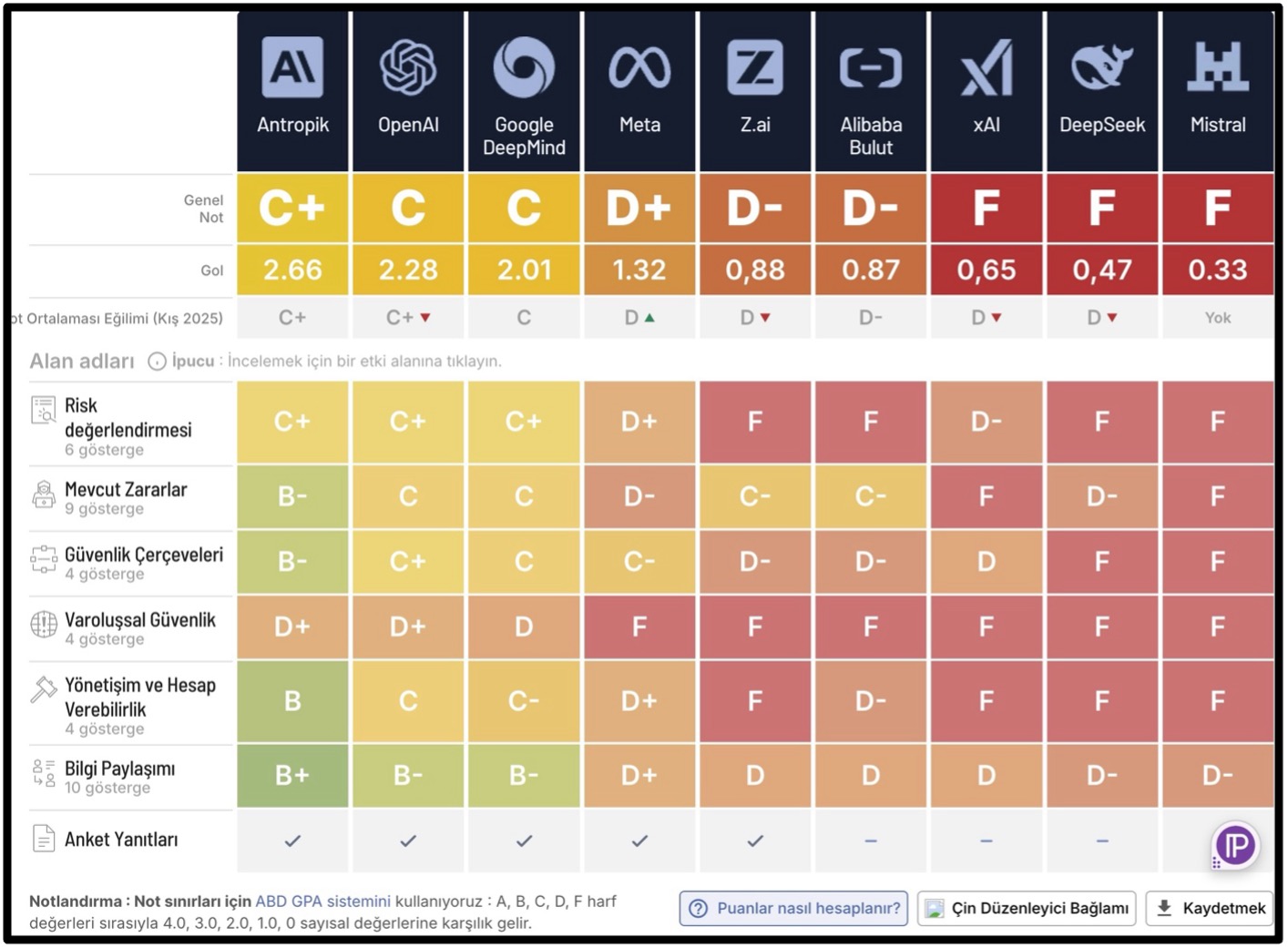Select the OpenAI logo in header

408,67
